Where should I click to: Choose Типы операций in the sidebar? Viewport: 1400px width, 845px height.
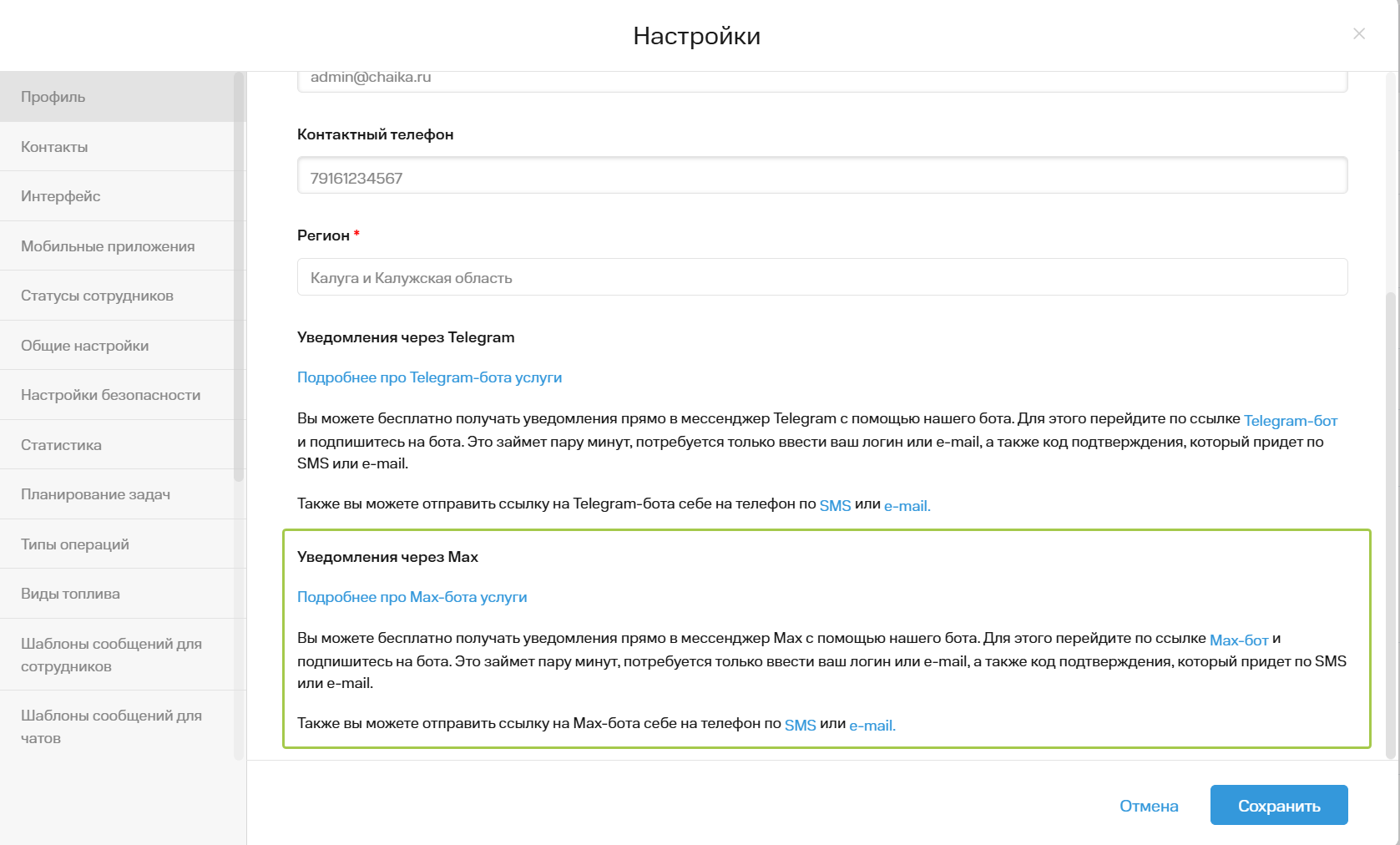[x=117, y=544]
